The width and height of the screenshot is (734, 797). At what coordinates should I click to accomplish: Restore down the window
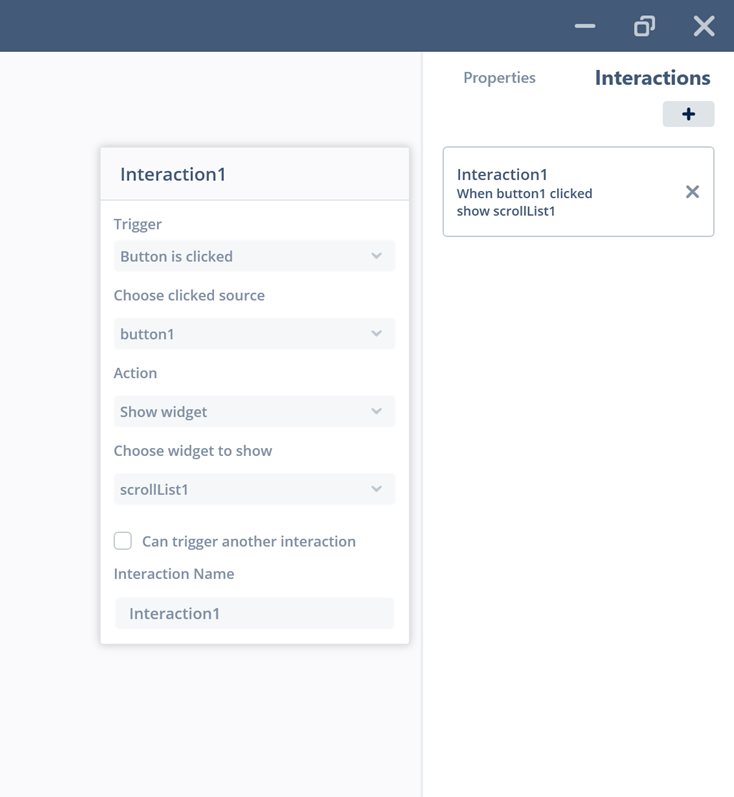coord(644,26)
